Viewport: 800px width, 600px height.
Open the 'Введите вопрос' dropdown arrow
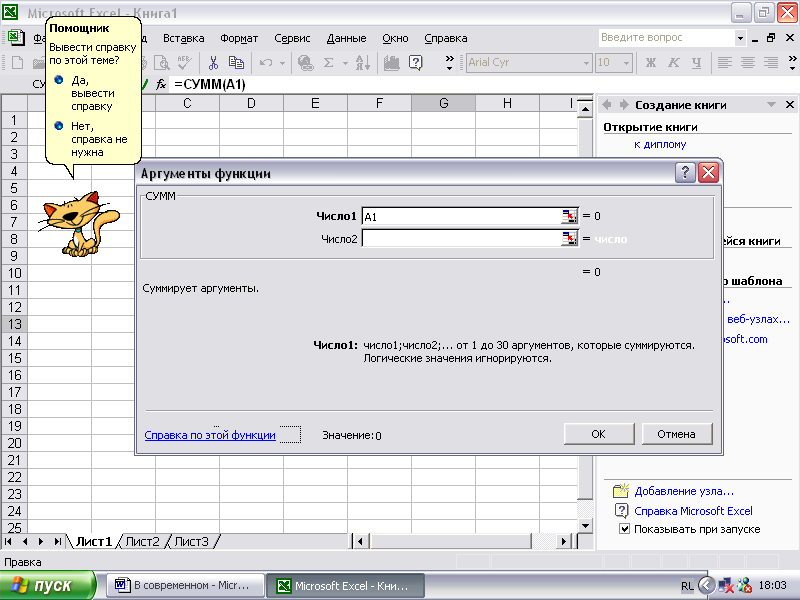[740, 38]
